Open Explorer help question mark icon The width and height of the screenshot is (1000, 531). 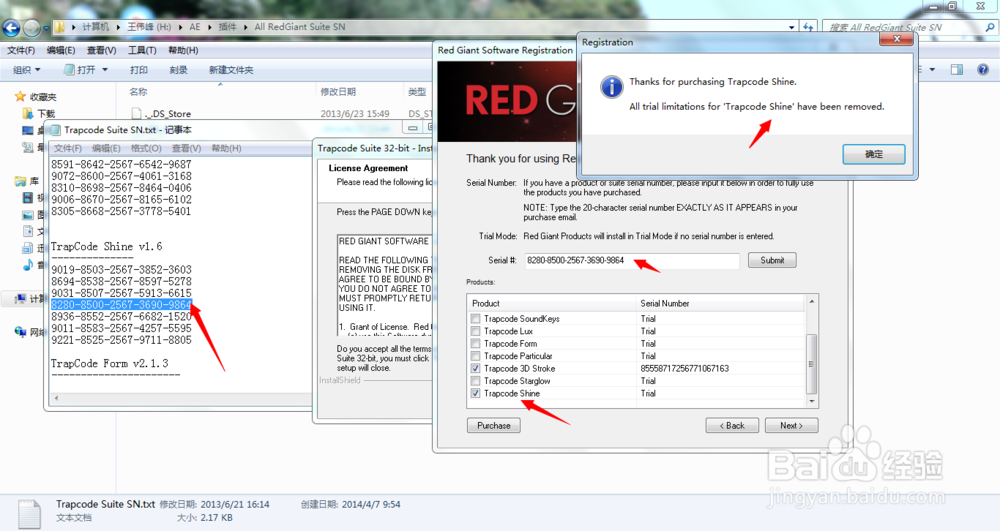pos(983,69)
